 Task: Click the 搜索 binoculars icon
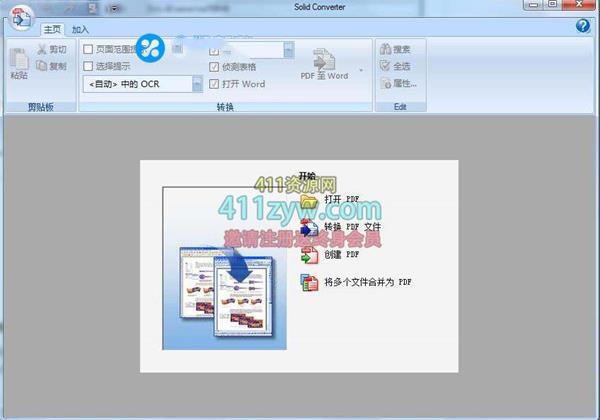[x=385, y=49]
